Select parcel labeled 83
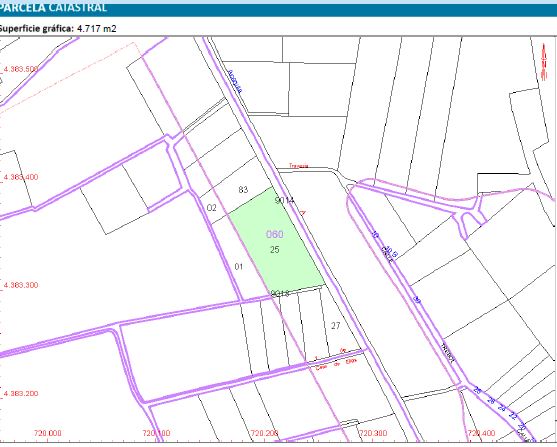This screenshot has height=447, width=557. click(x=243, y=190)
